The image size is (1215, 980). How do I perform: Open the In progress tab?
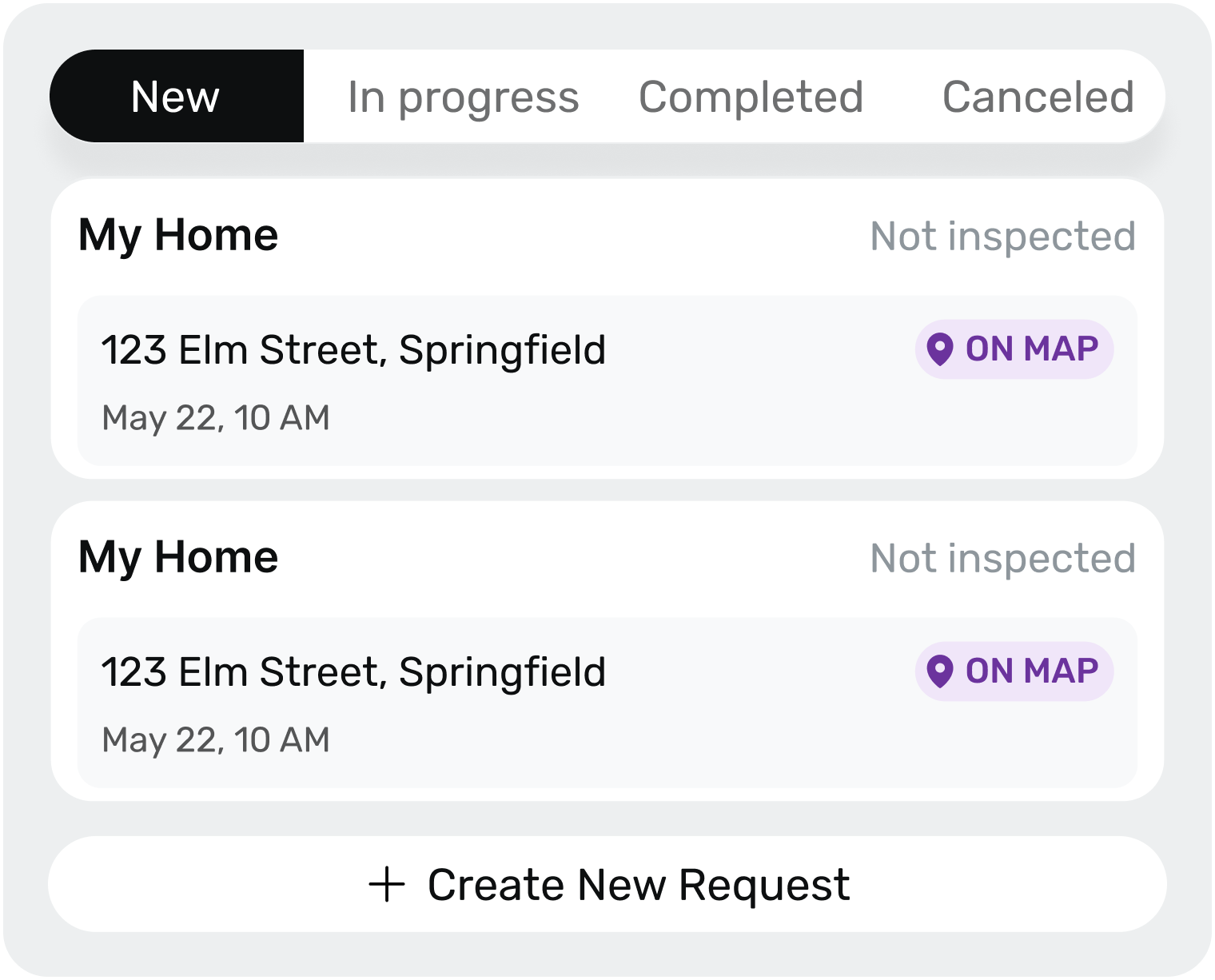(x=463, y=97)
